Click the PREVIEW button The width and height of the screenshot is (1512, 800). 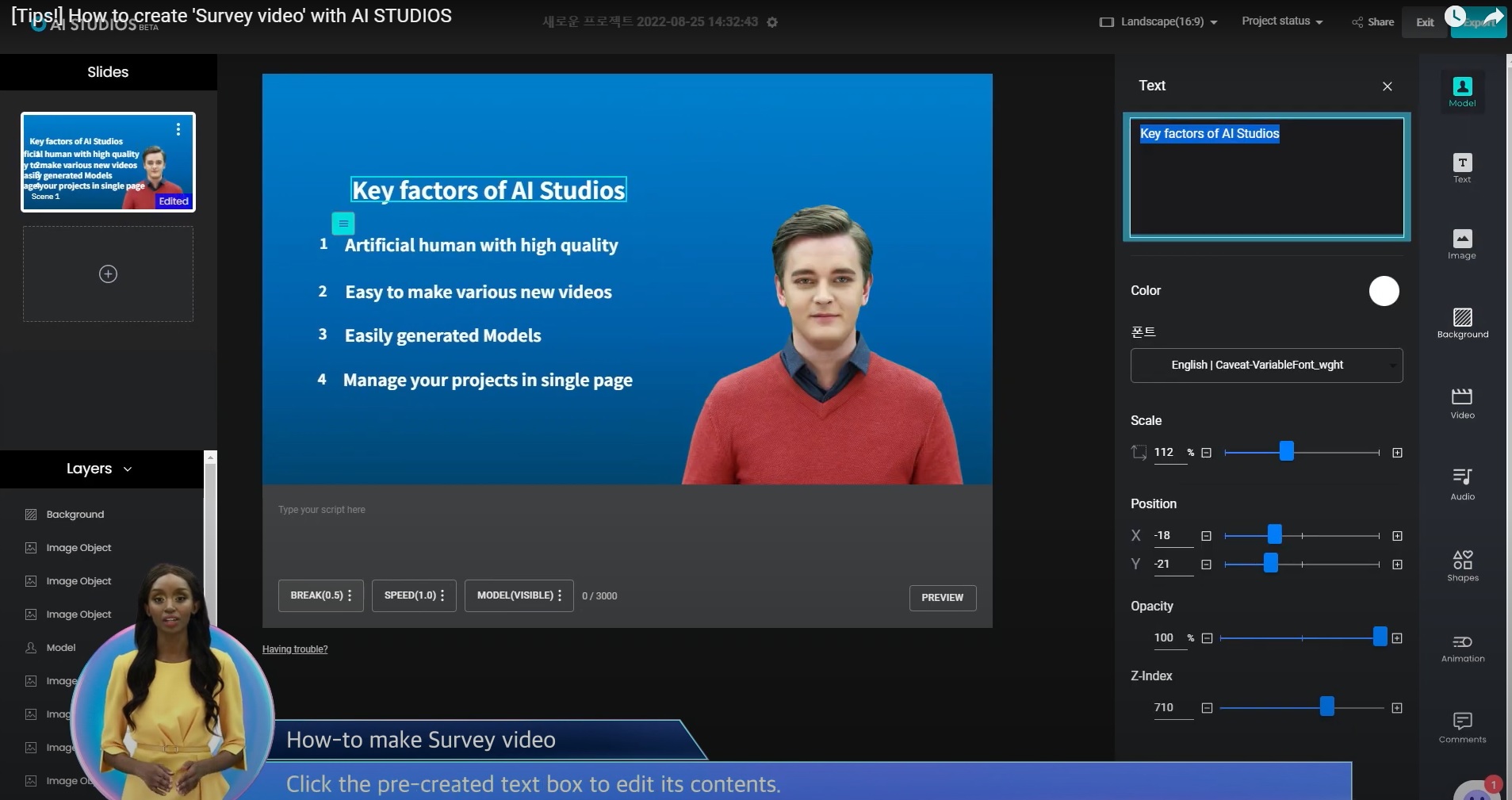[942, 598]
